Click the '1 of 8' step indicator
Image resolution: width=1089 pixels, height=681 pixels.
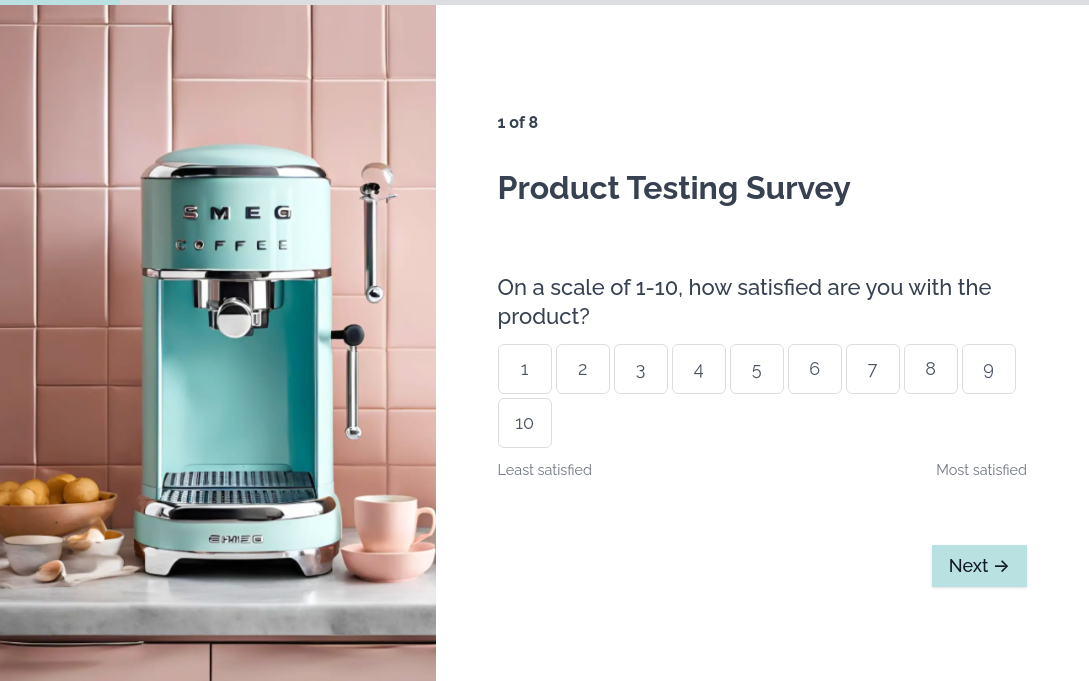click(x=517, y=123)
